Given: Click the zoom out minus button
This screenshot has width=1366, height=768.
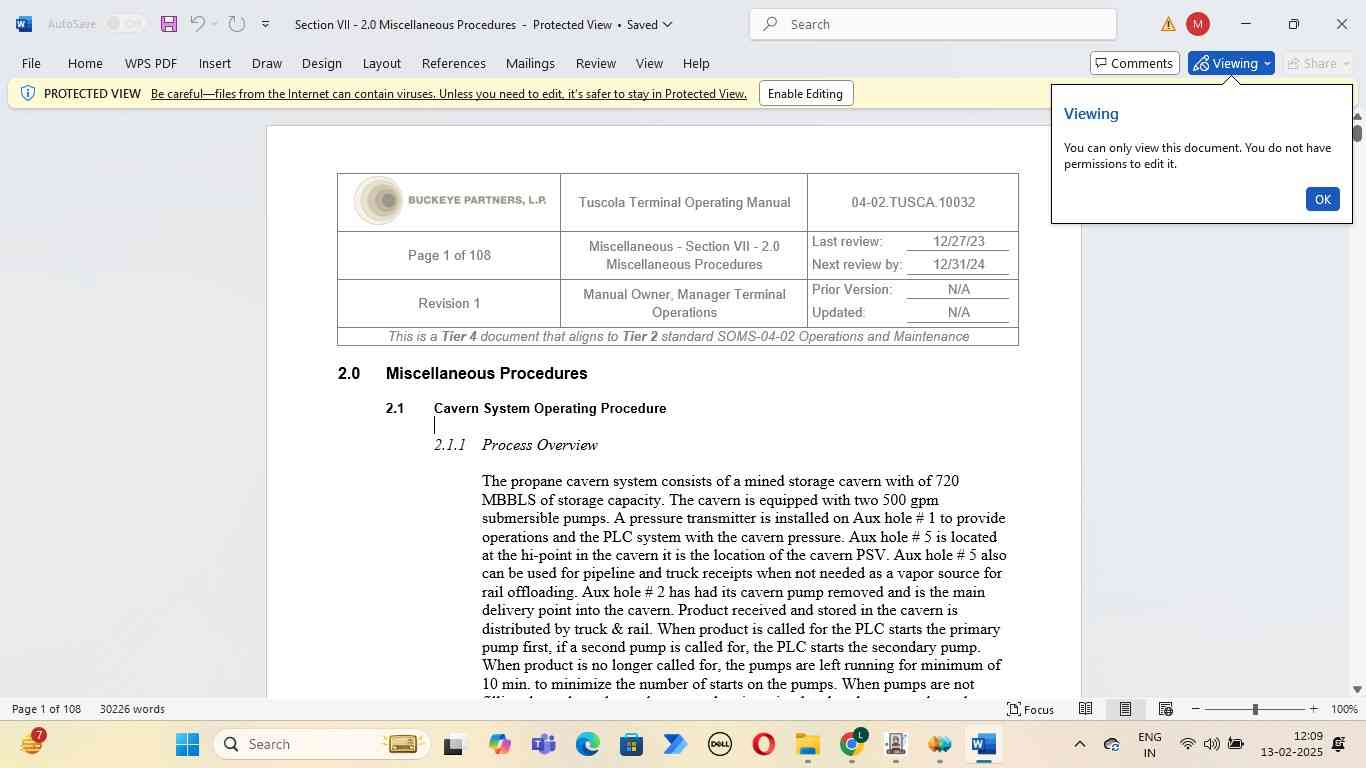Looking at the screenshot, I should pos(1195,709).
